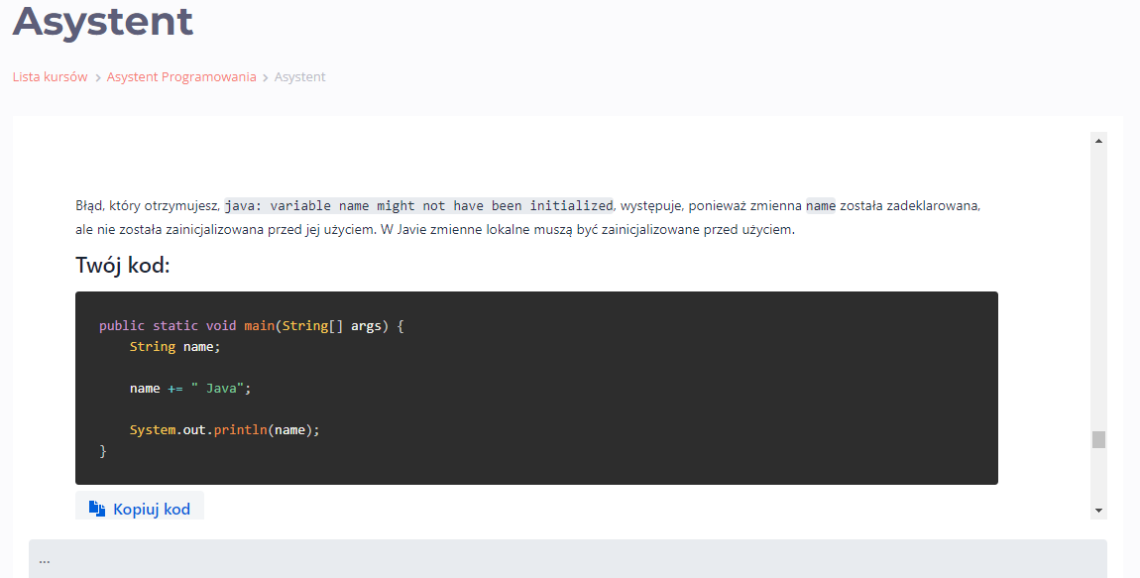This screenshot has height=578, width=1140.
Task: Click the Asystent page title
Action: [103, 21]
